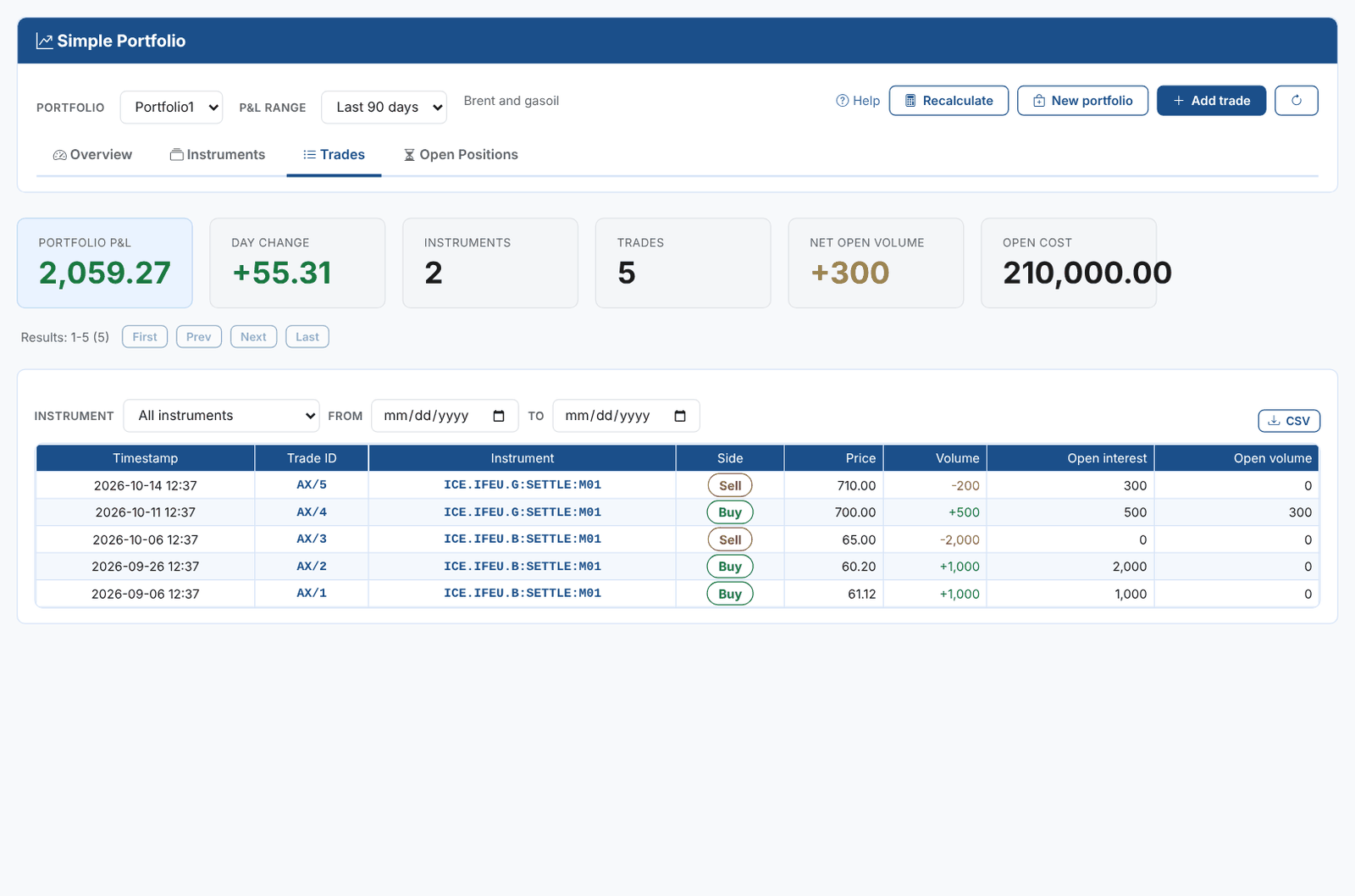Open the Portfolio1 dropdown
Image resolution: width=1355 pixels, height=896 pixels.
point(171,108)
